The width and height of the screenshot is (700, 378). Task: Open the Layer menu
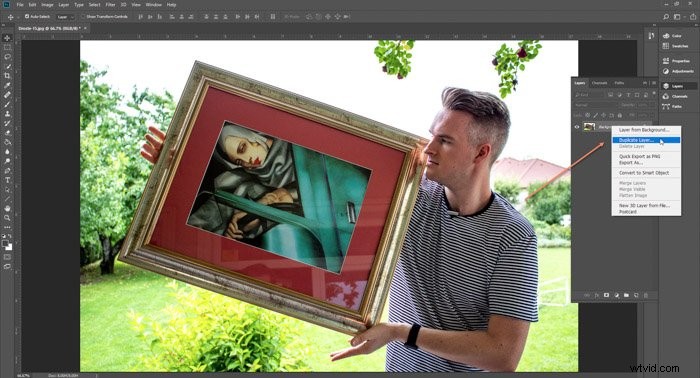click(64, 4)
